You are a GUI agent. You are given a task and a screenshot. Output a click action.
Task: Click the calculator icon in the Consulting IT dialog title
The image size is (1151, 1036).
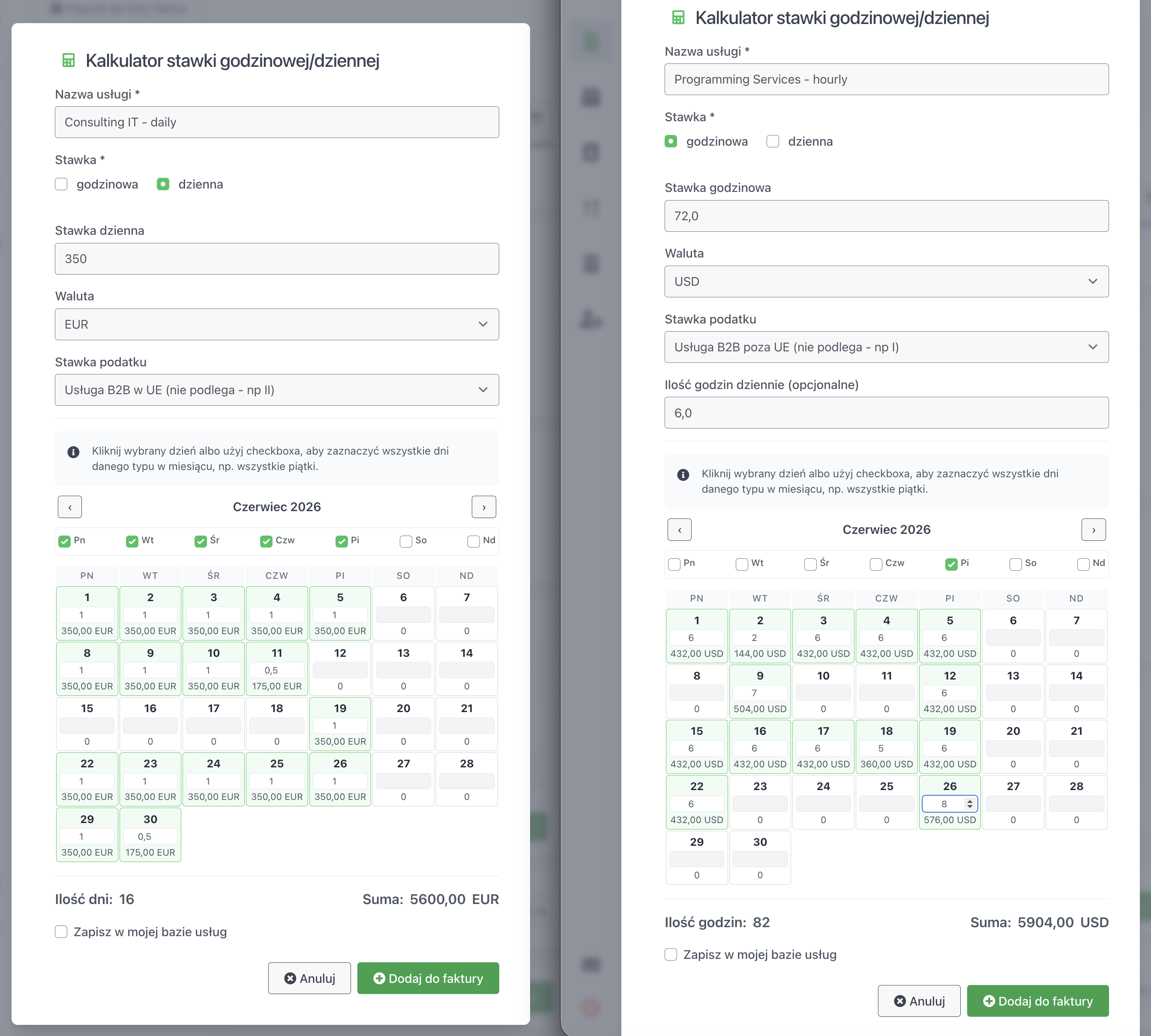coord(68,60)
